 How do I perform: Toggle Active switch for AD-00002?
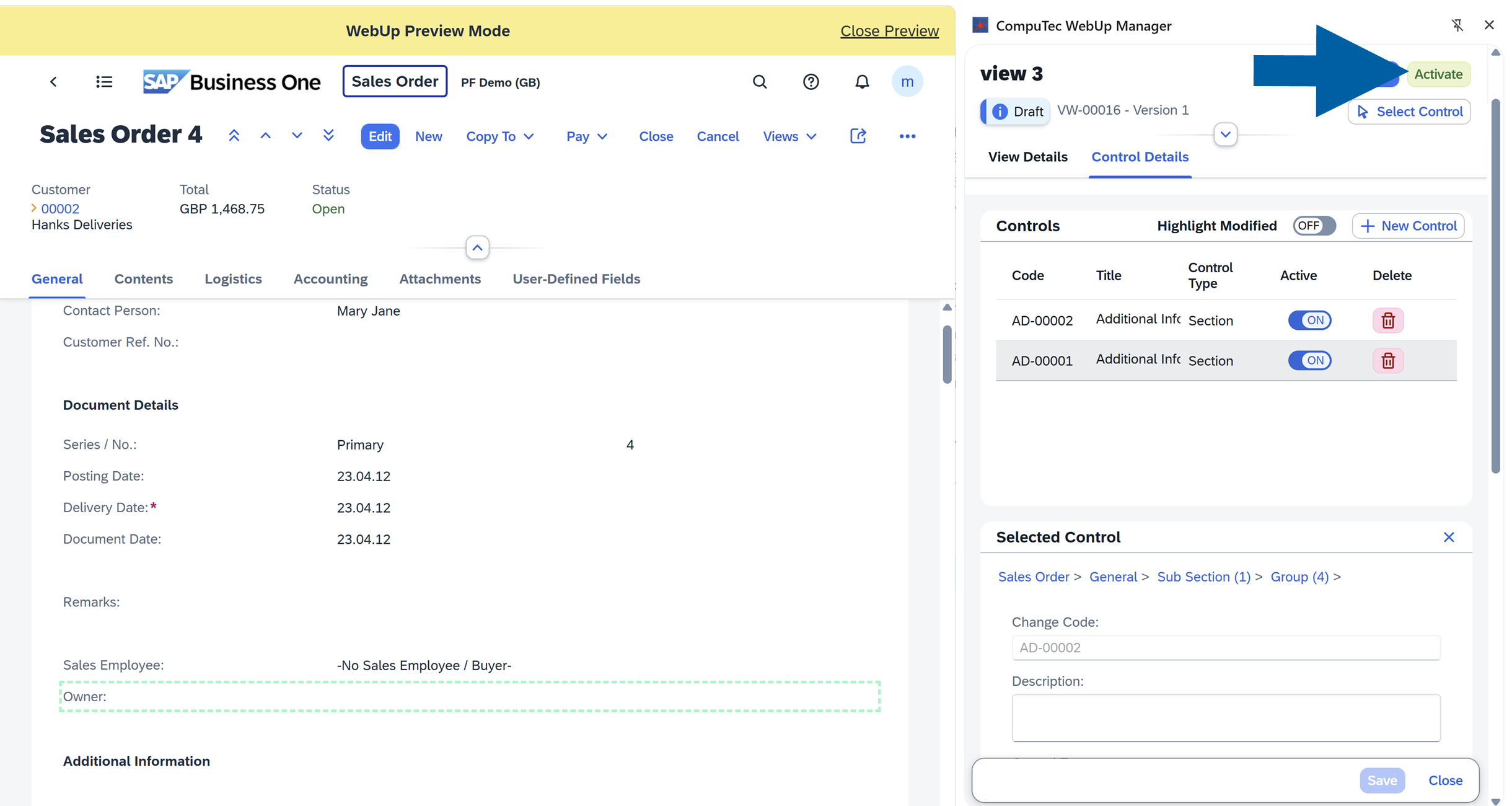[x=1309, y=321]
